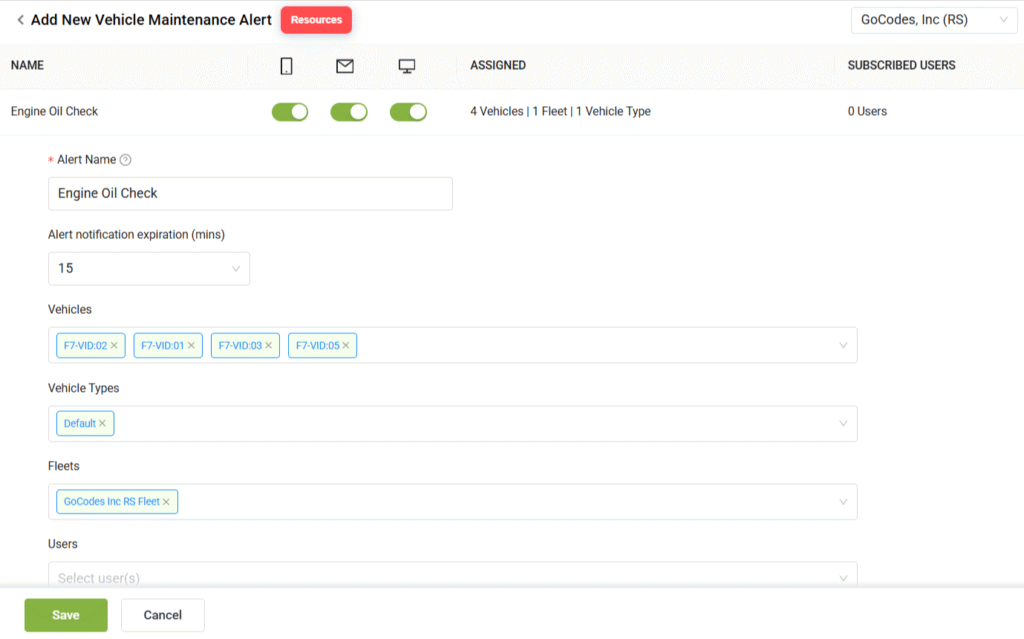1024x639 pixels.
Task: Click the '0 Users' subscribed cell
Action: click(867, 112)
